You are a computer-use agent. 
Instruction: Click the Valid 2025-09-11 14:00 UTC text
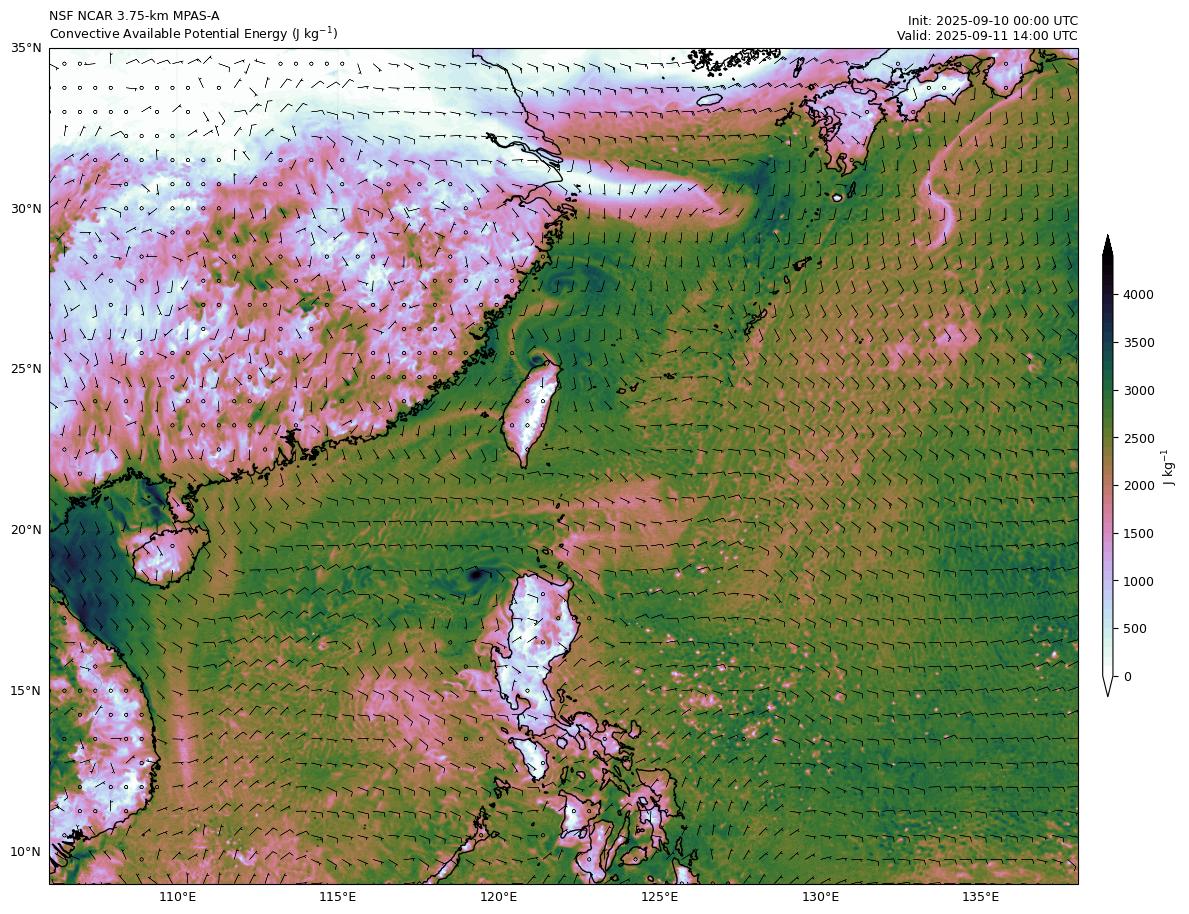[987, 36]
